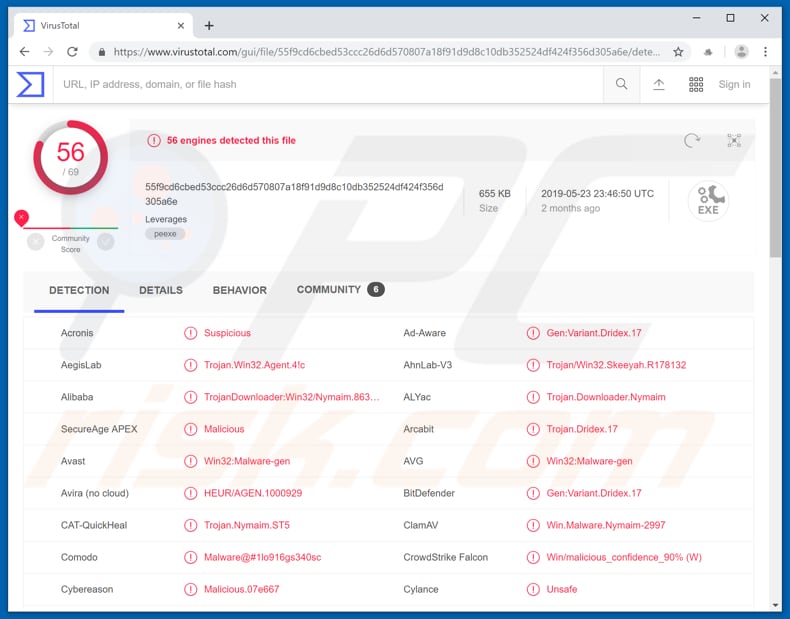Screen dimensions: 790x619
Task: Click the alert icon next to Acronis Suspicious
Action: point(190,333)
